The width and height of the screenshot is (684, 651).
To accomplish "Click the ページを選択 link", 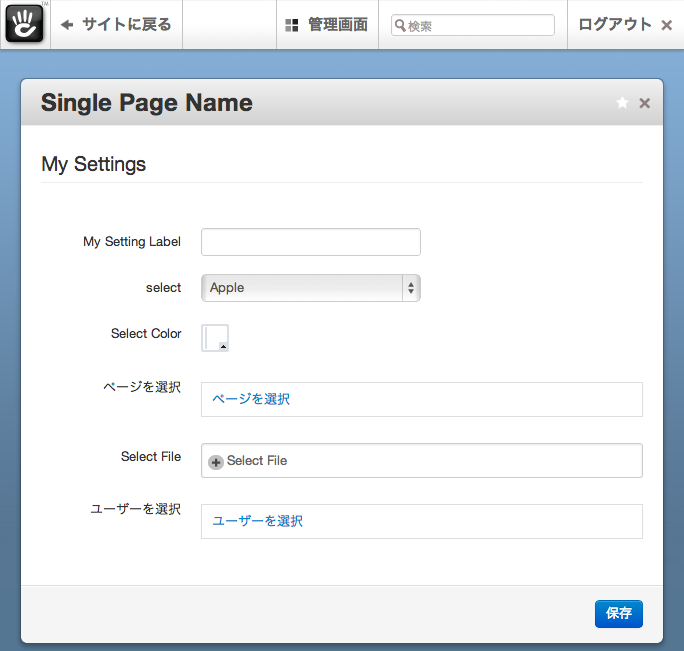I will click(x=251, y=399).
